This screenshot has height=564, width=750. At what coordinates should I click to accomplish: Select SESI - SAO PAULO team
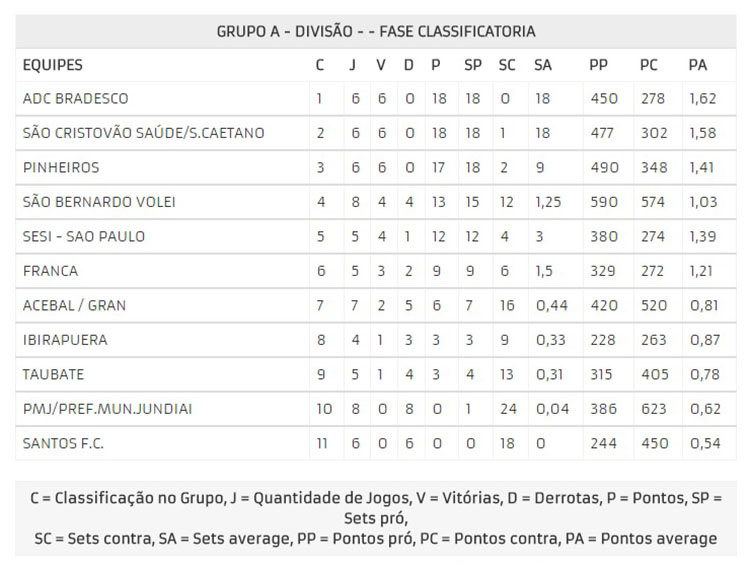(84, 236)
